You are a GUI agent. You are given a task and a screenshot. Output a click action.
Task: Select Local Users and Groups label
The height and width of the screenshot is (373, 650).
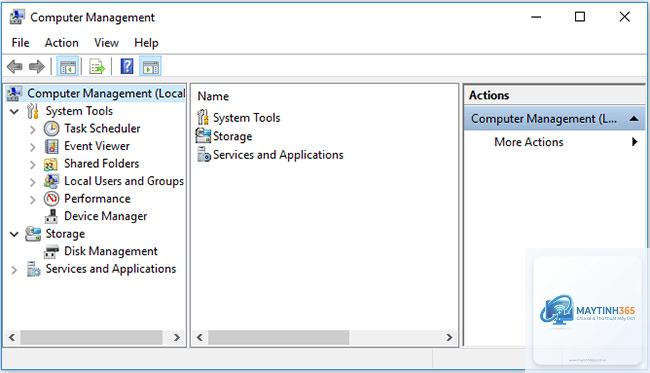click(x=124, y=181)
